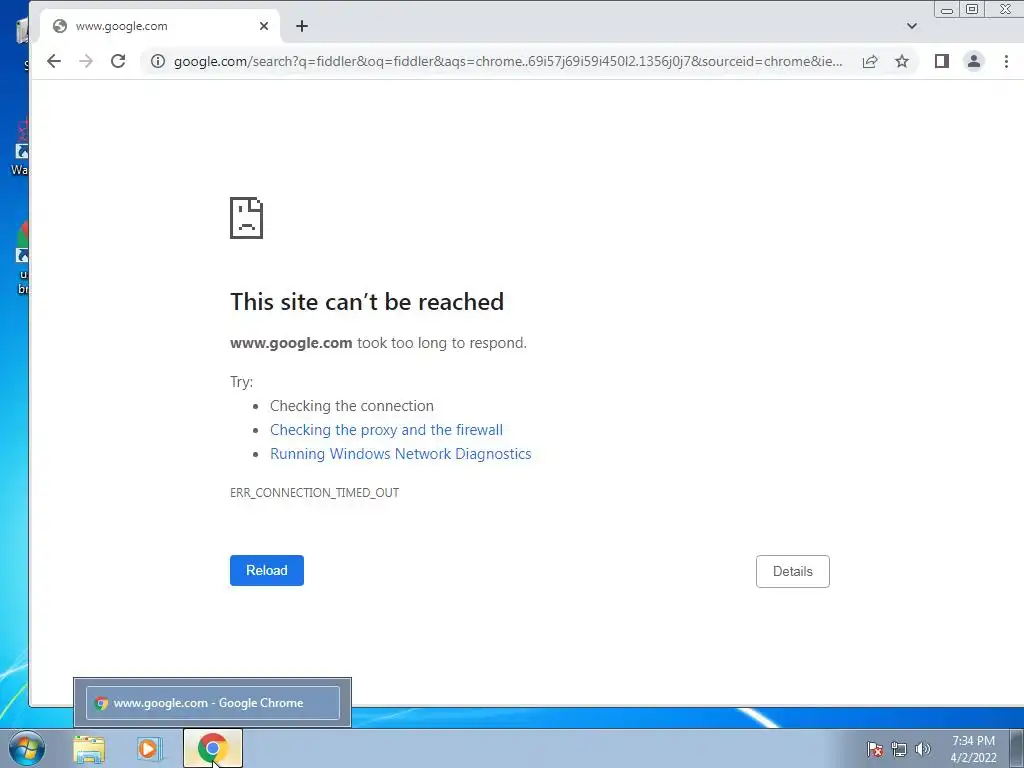This screenshot has width=1024, height=768.
Task: Launch Windows Media Player from the taskbar
Action: (x=149, y=749)
